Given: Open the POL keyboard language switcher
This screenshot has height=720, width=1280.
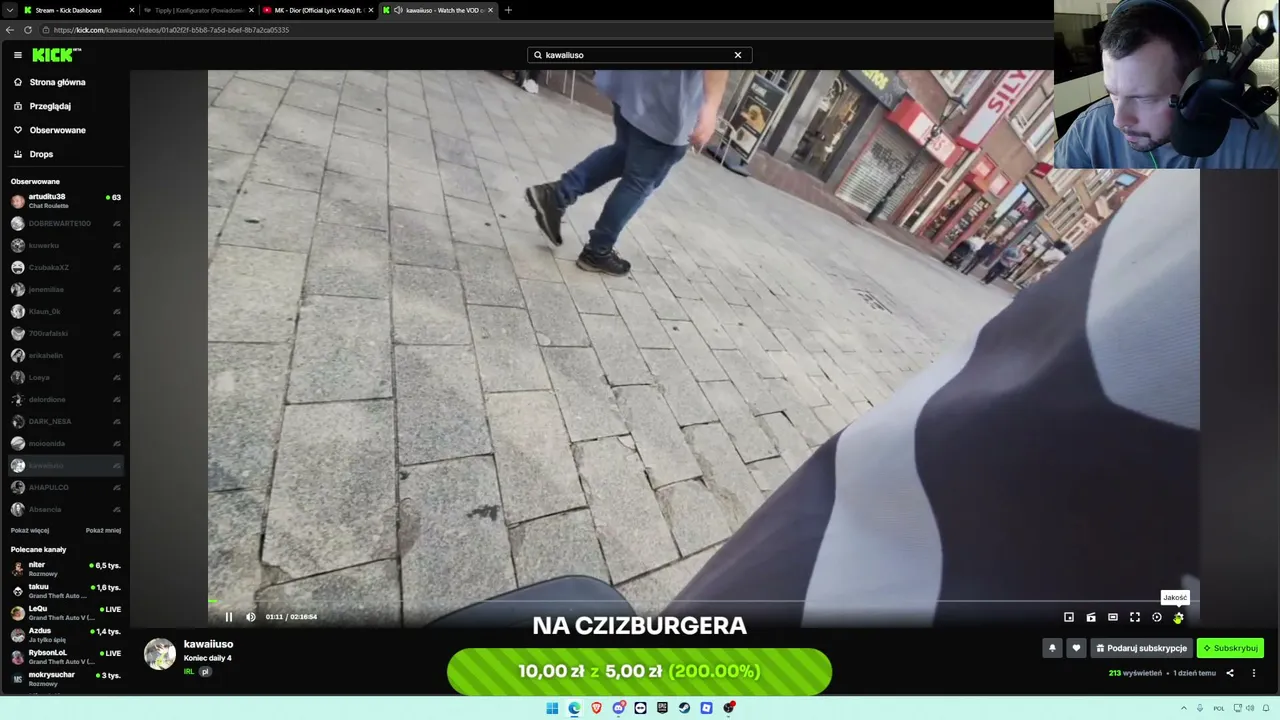Looking at the screenshot, I should 1219,708.
